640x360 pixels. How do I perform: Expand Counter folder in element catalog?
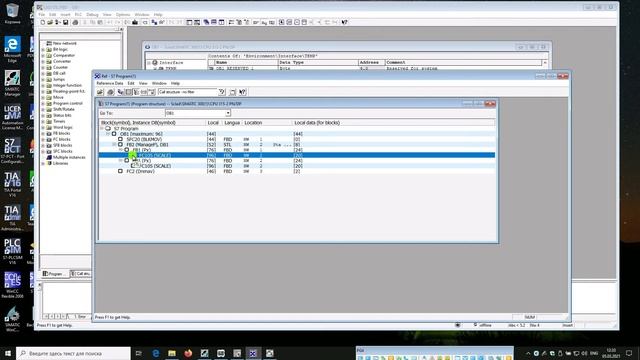[43, 67]
